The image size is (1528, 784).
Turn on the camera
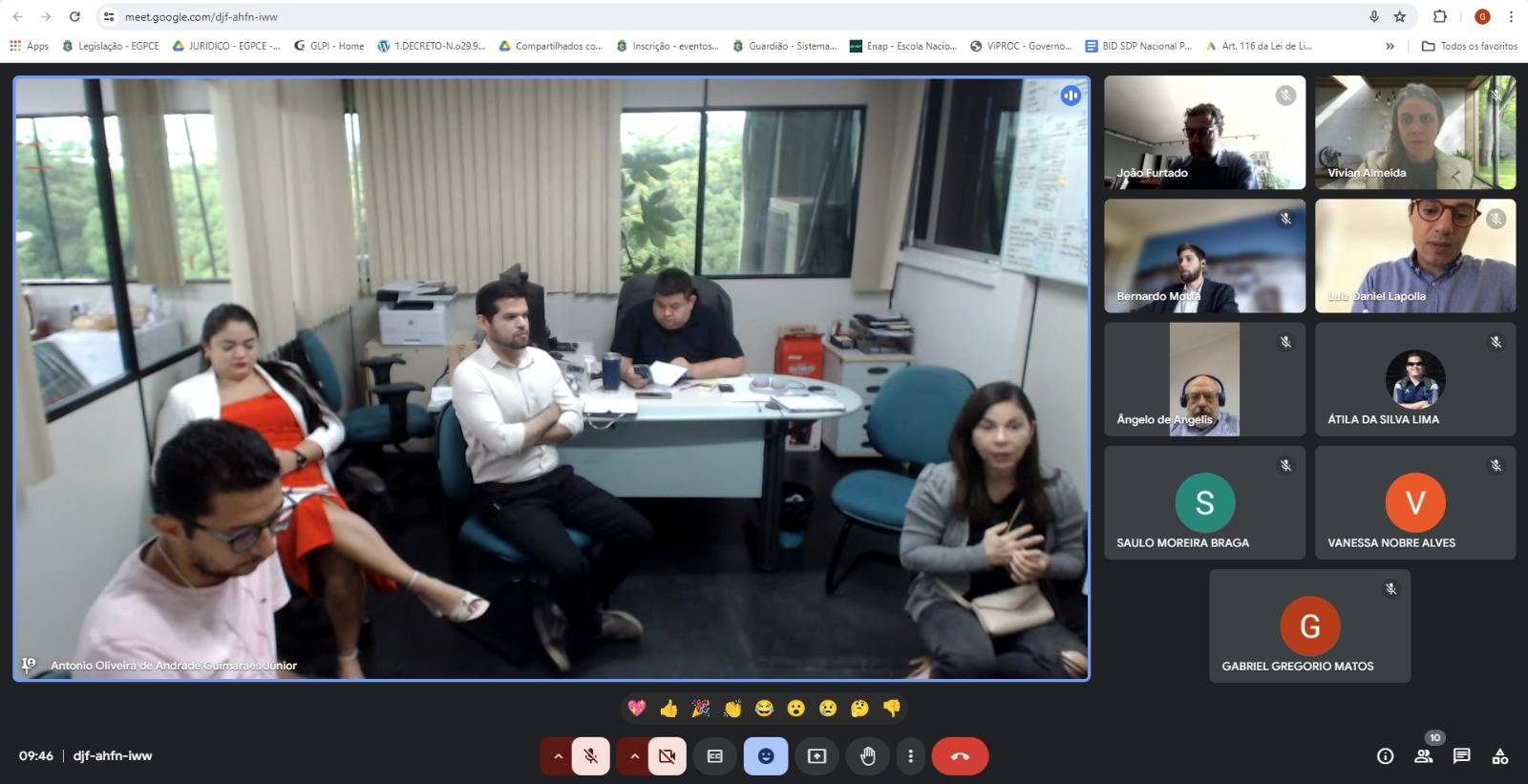click(667, 756)
